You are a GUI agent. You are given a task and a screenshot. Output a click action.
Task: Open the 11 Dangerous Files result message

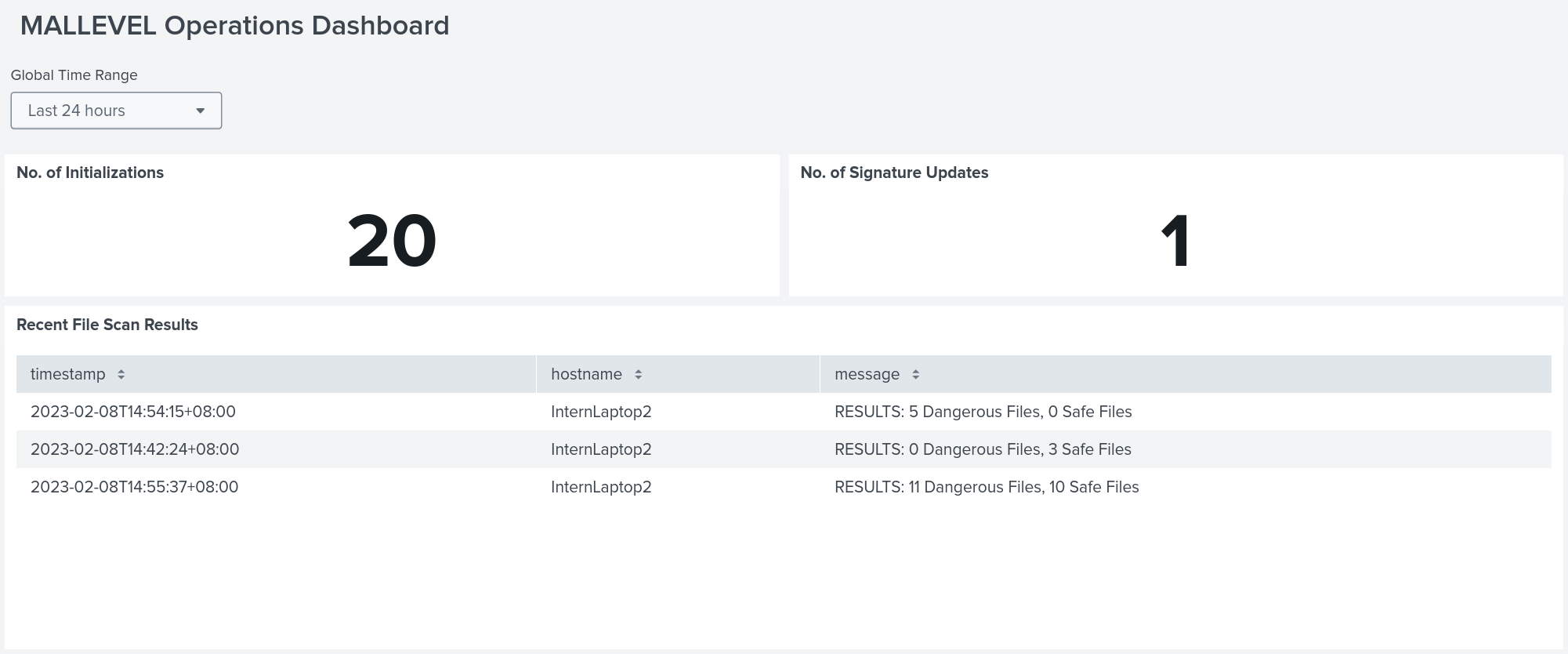[x=987, y=487]
